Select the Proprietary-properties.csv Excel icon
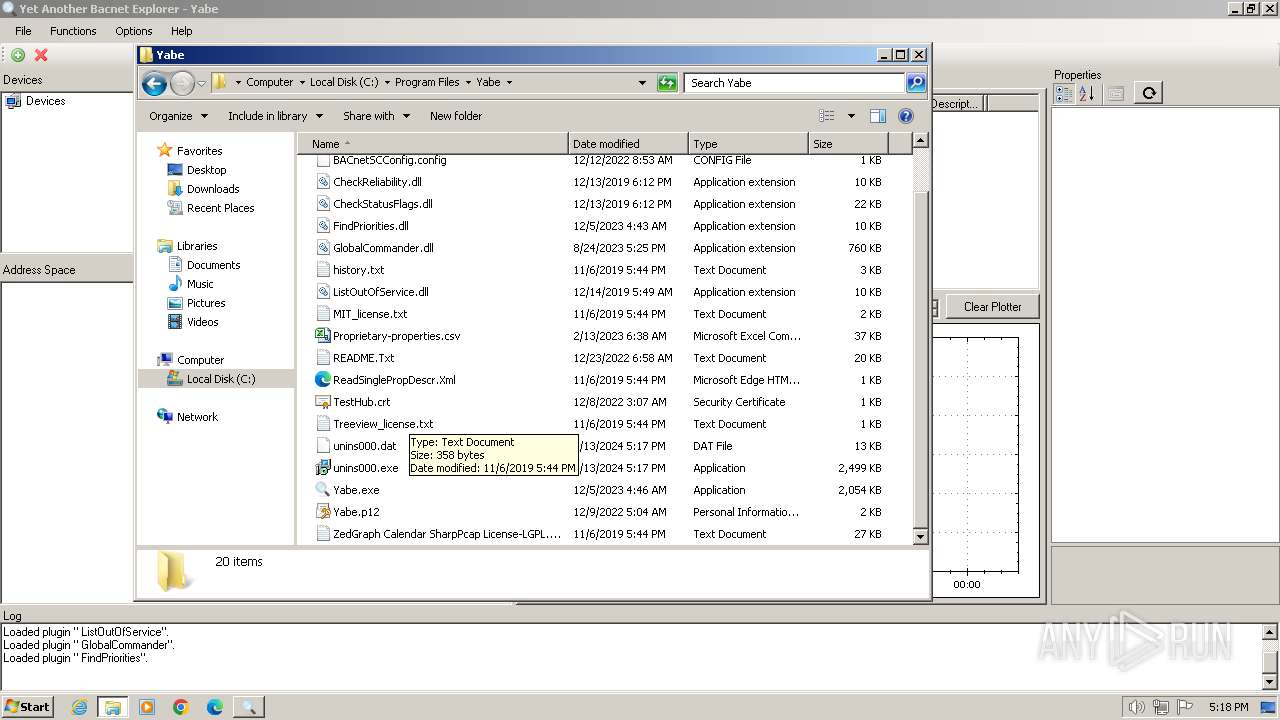The height and width of the screenshot is (720, 1280). pos(322,336)
